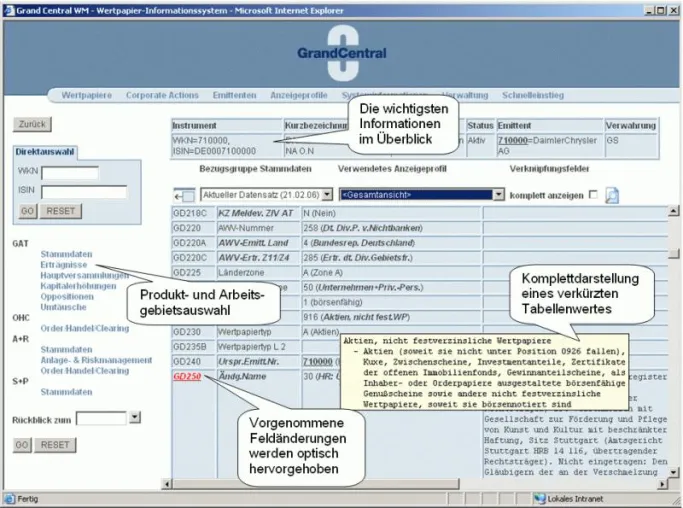Click the Lokales Intranet zone icon
Viewport: 683px width, 508px height.
540,498
